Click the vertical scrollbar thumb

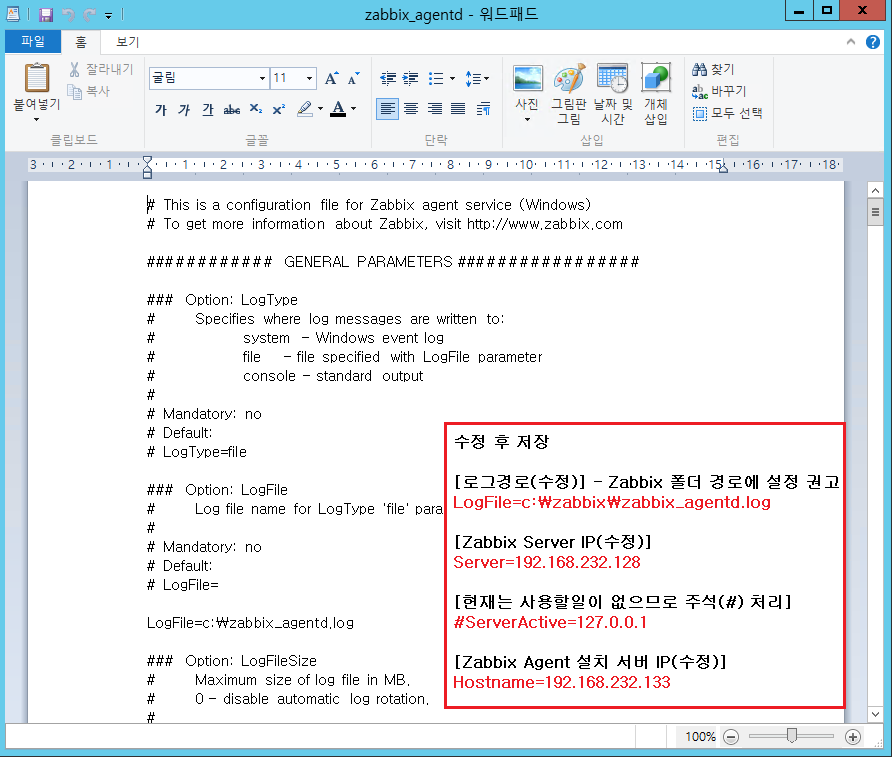(x=875, y=213)
